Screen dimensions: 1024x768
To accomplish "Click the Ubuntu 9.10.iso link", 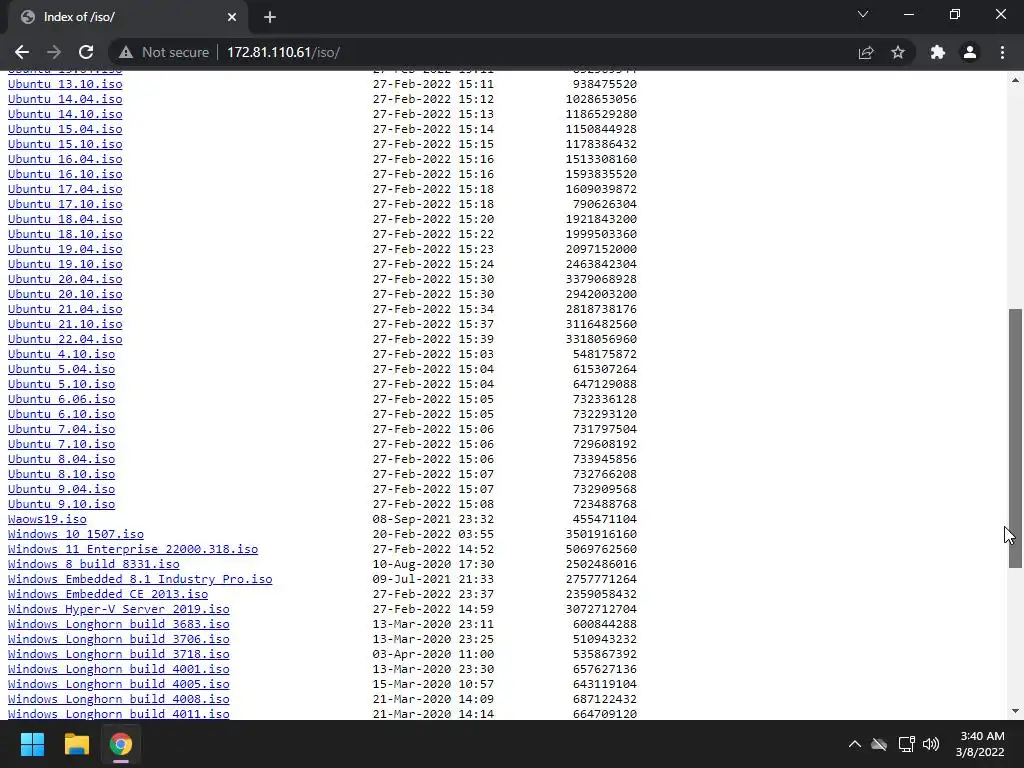I will click(61, 505).
